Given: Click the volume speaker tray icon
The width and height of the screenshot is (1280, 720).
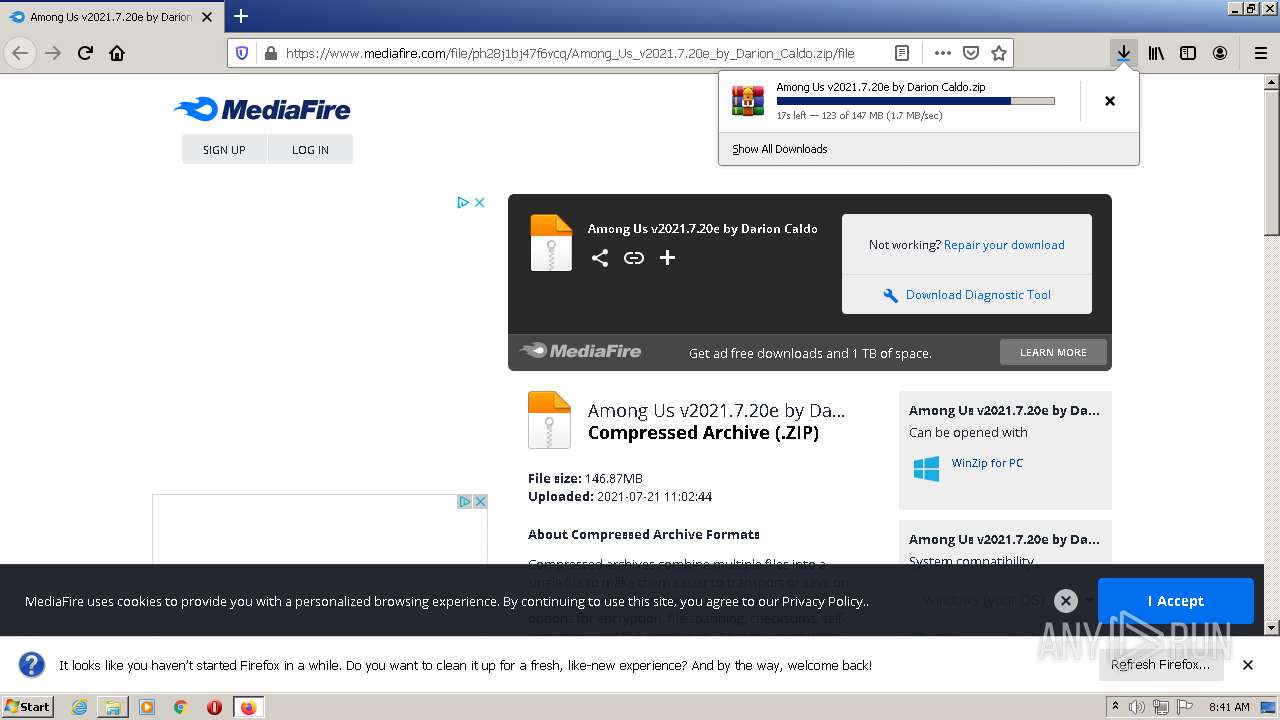Looking at the screenshot, I should pos(1137,707).
